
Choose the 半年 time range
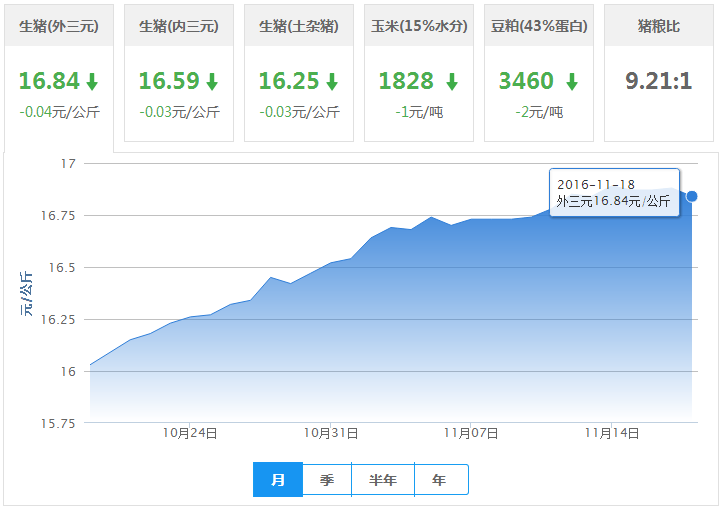tap(383, 480)
